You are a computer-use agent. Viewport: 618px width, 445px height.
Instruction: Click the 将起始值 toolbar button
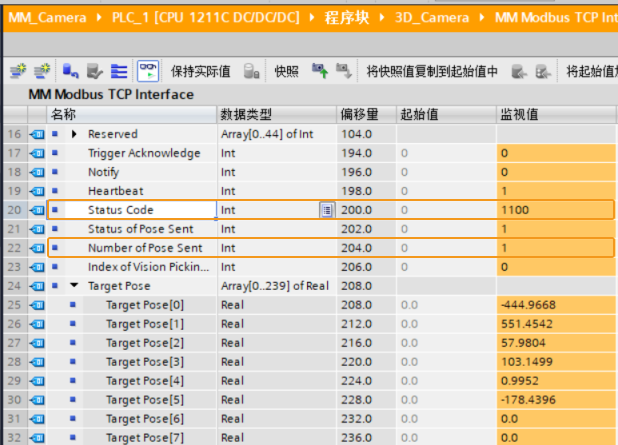click(591, 71)
